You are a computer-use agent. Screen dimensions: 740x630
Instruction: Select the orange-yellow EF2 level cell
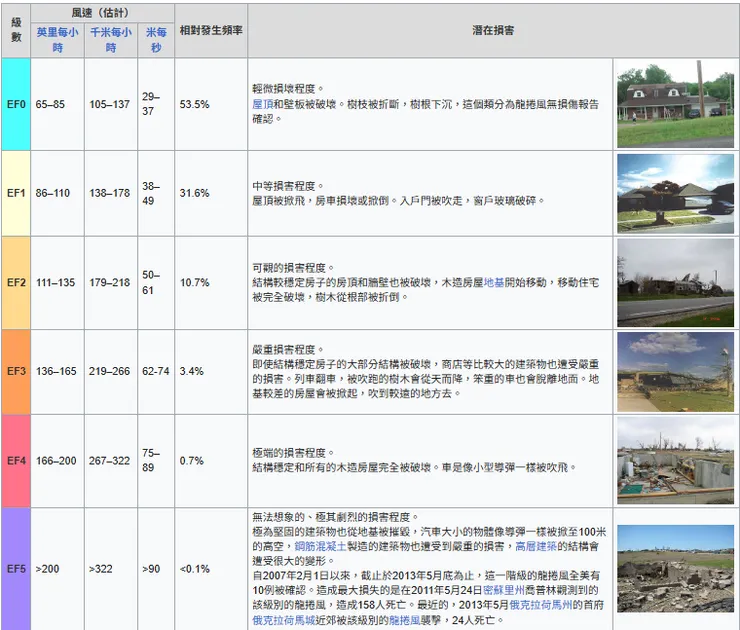pos(16,283)
